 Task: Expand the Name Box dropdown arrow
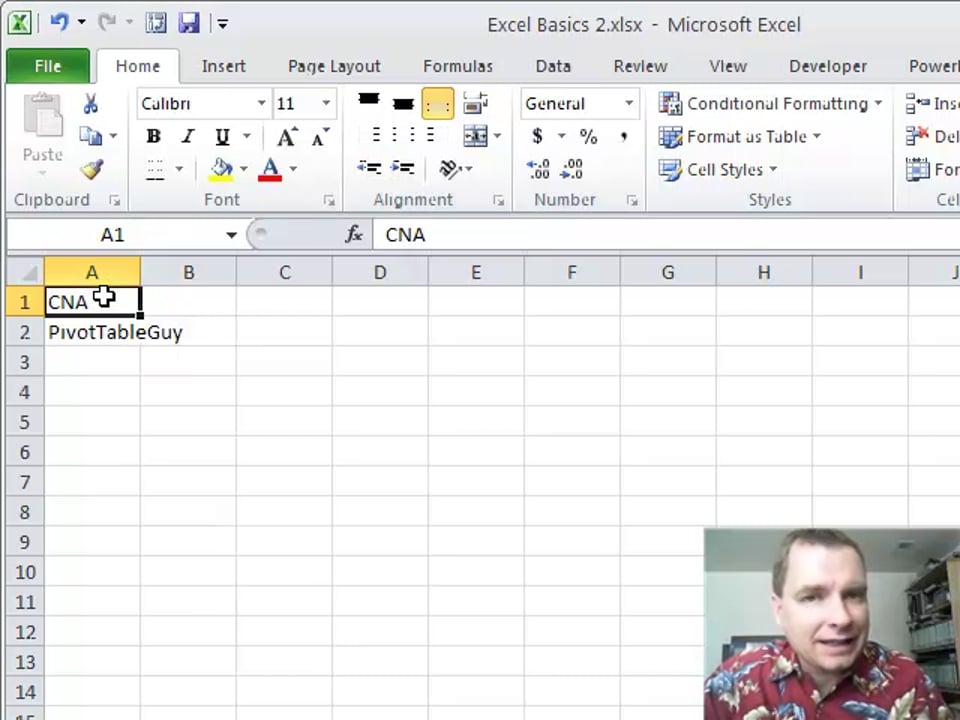tap(231, 235)
